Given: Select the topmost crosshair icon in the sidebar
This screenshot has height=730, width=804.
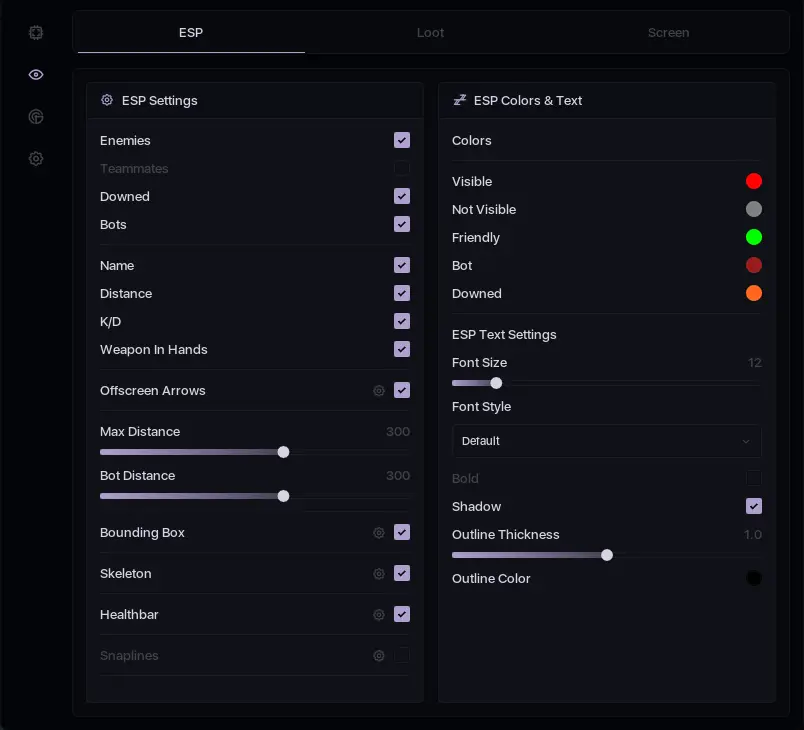Looking at the screenshot, I should [36, 33].
